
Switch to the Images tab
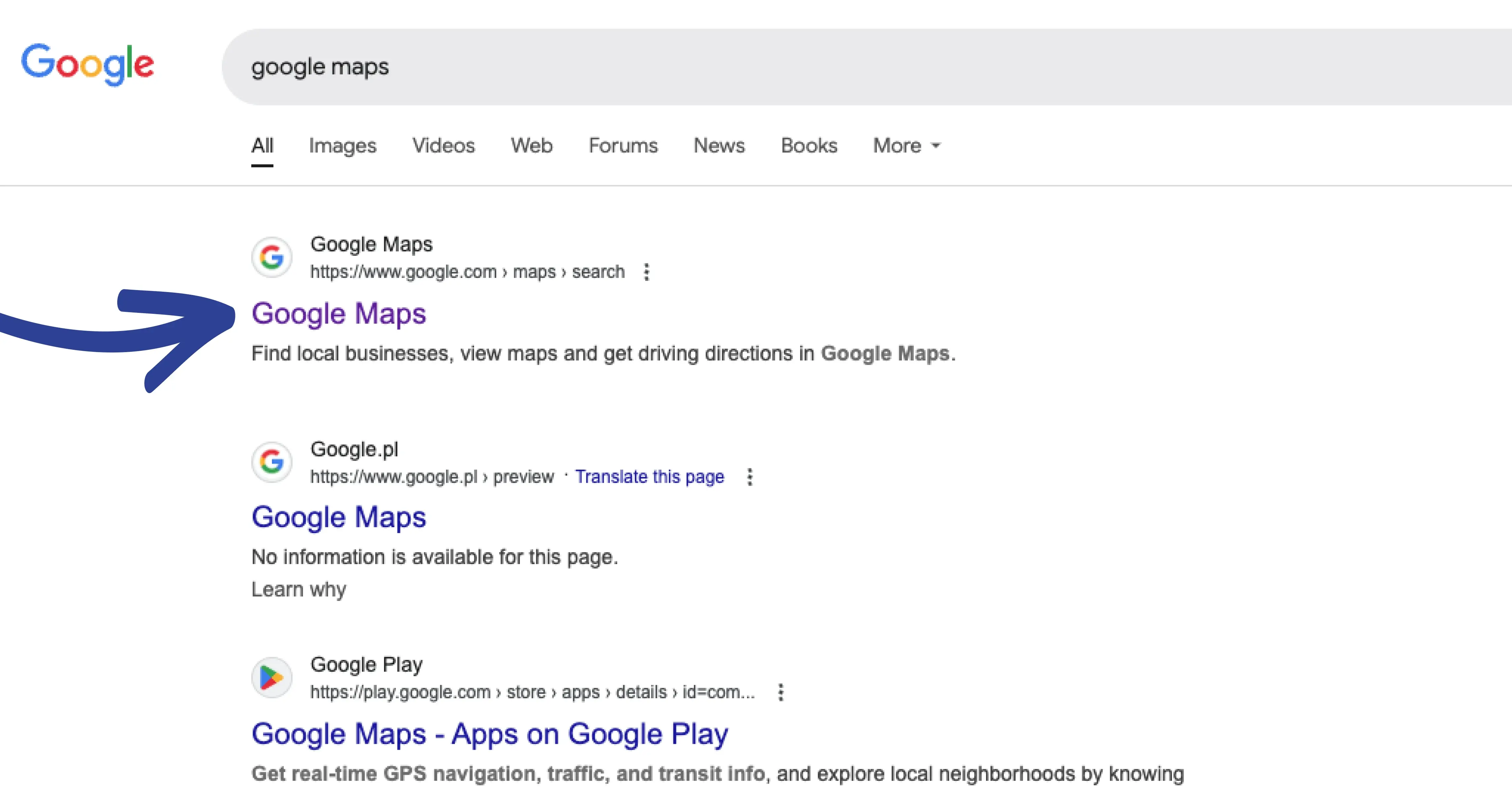click(x=343, y=146)
